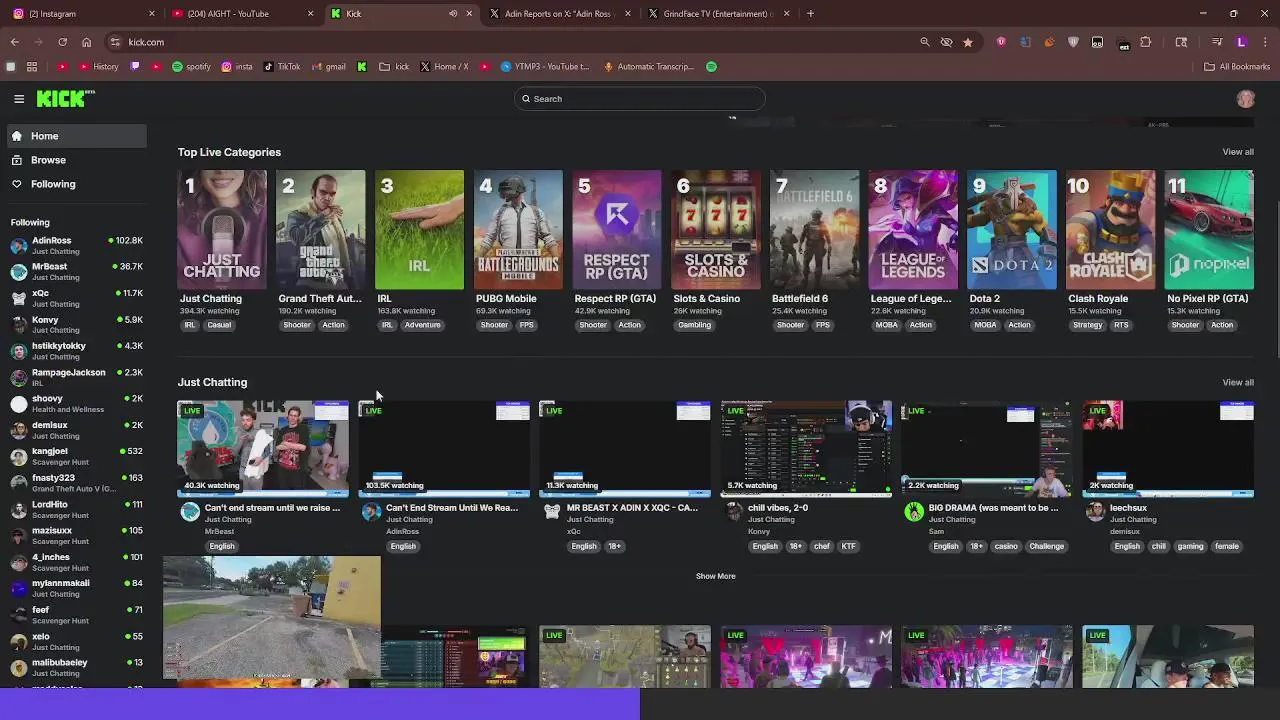Bookmark this page with the star icon
The width and height of the screenshot is (1280, 720).
pos(968,42)
